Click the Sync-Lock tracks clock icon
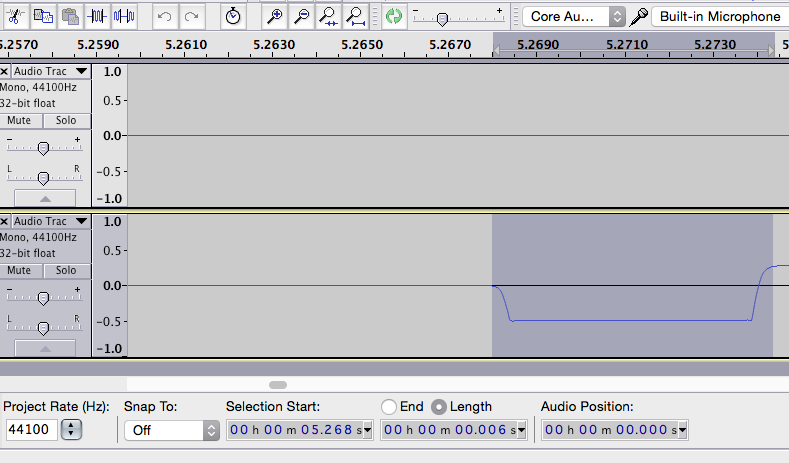 click(x=232, y=16)
